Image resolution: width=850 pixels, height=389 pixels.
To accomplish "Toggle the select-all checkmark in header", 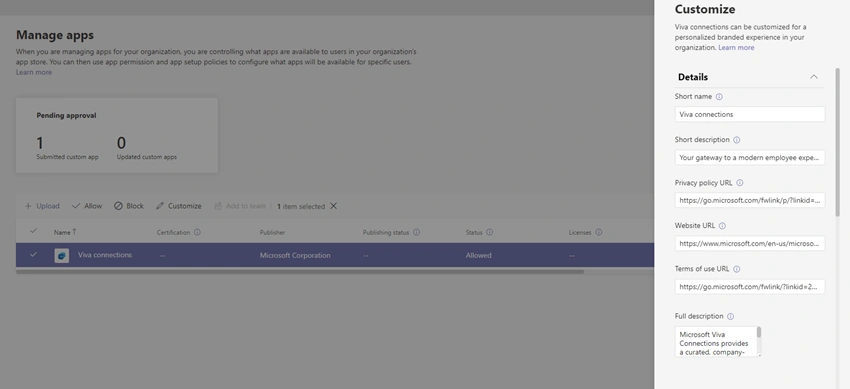I will 33,231.
